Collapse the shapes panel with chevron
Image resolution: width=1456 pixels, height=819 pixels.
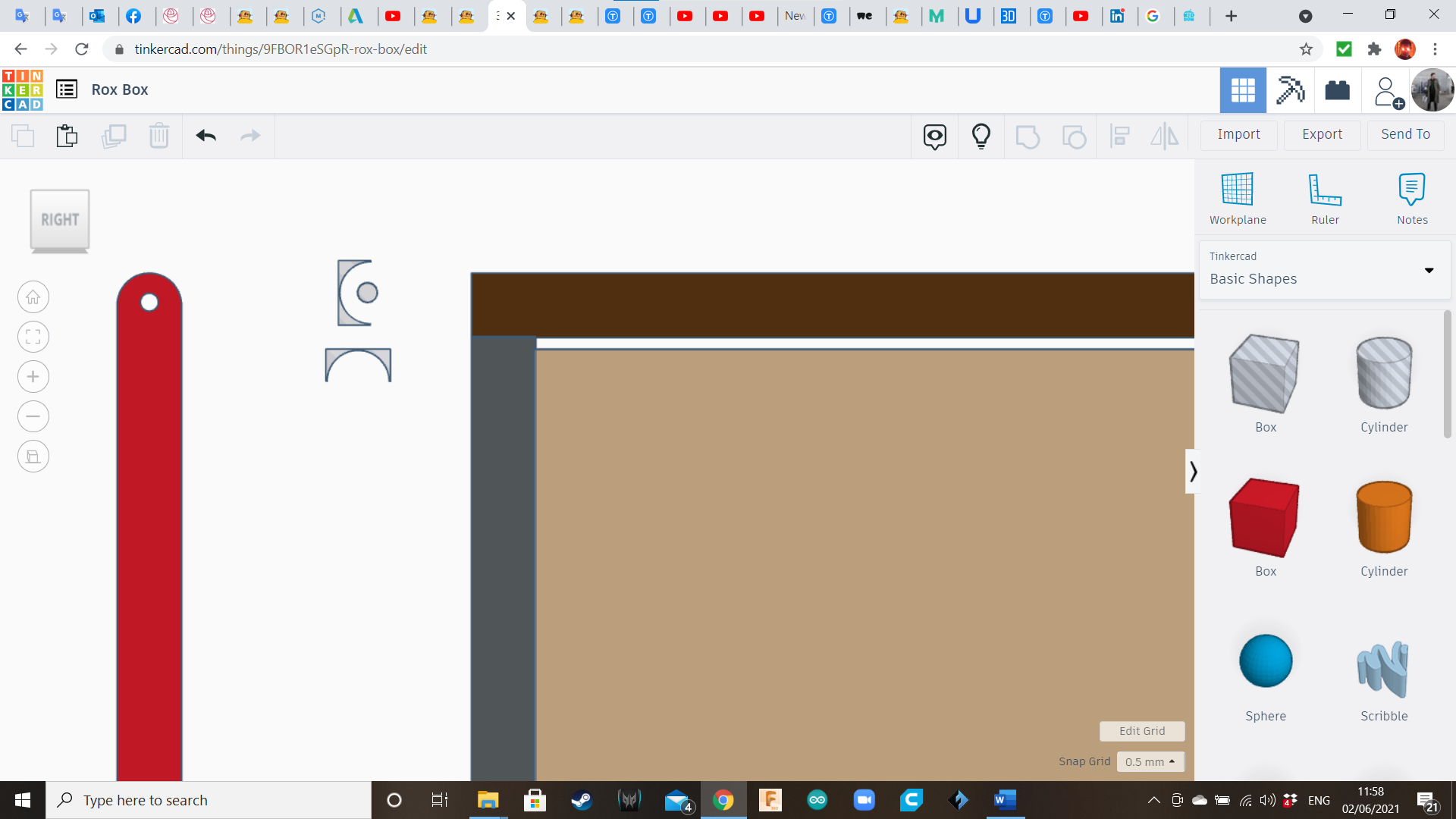tap(1193, 472)
